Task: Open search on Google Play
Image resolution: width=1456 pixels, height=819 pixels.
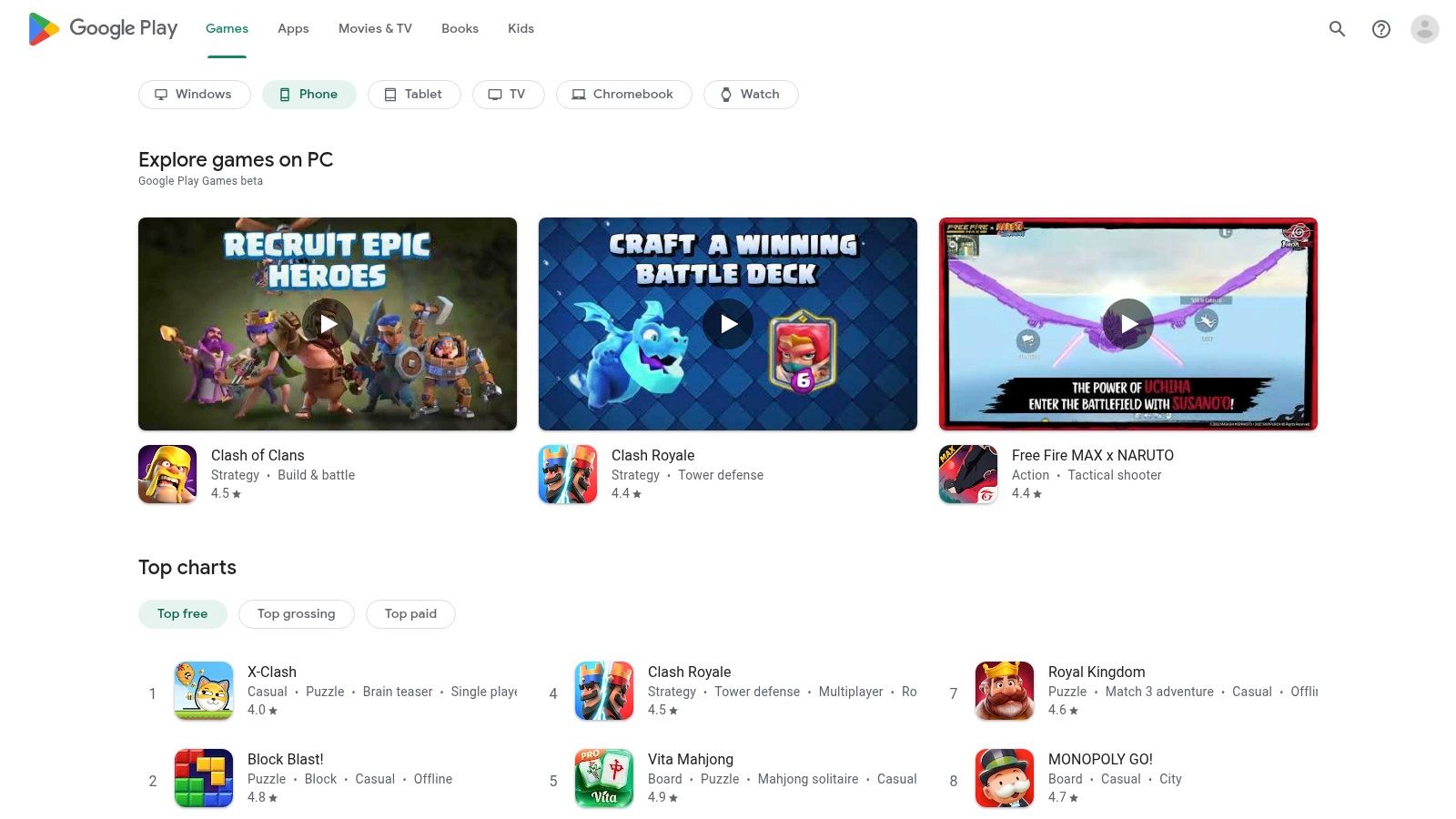Action: (x=1337, y=28)
